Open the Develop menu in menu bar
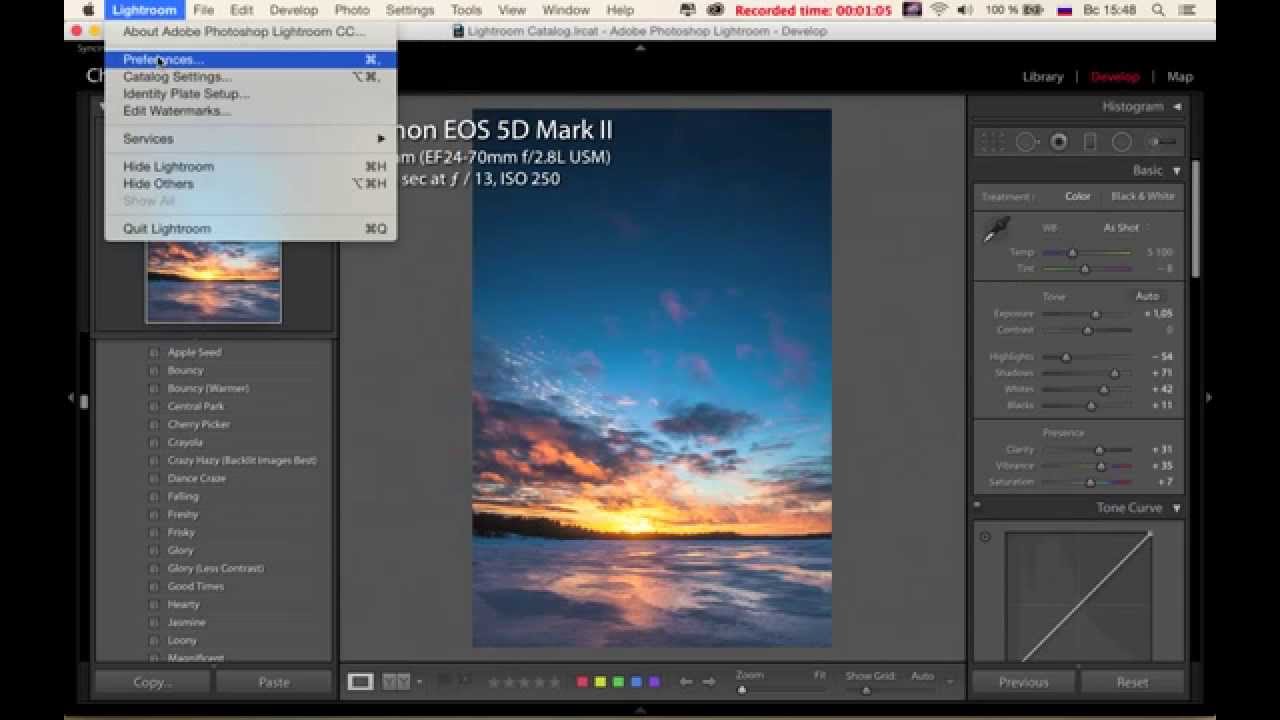Screen dimensions: 1280x720 click(x=293, y=10)
